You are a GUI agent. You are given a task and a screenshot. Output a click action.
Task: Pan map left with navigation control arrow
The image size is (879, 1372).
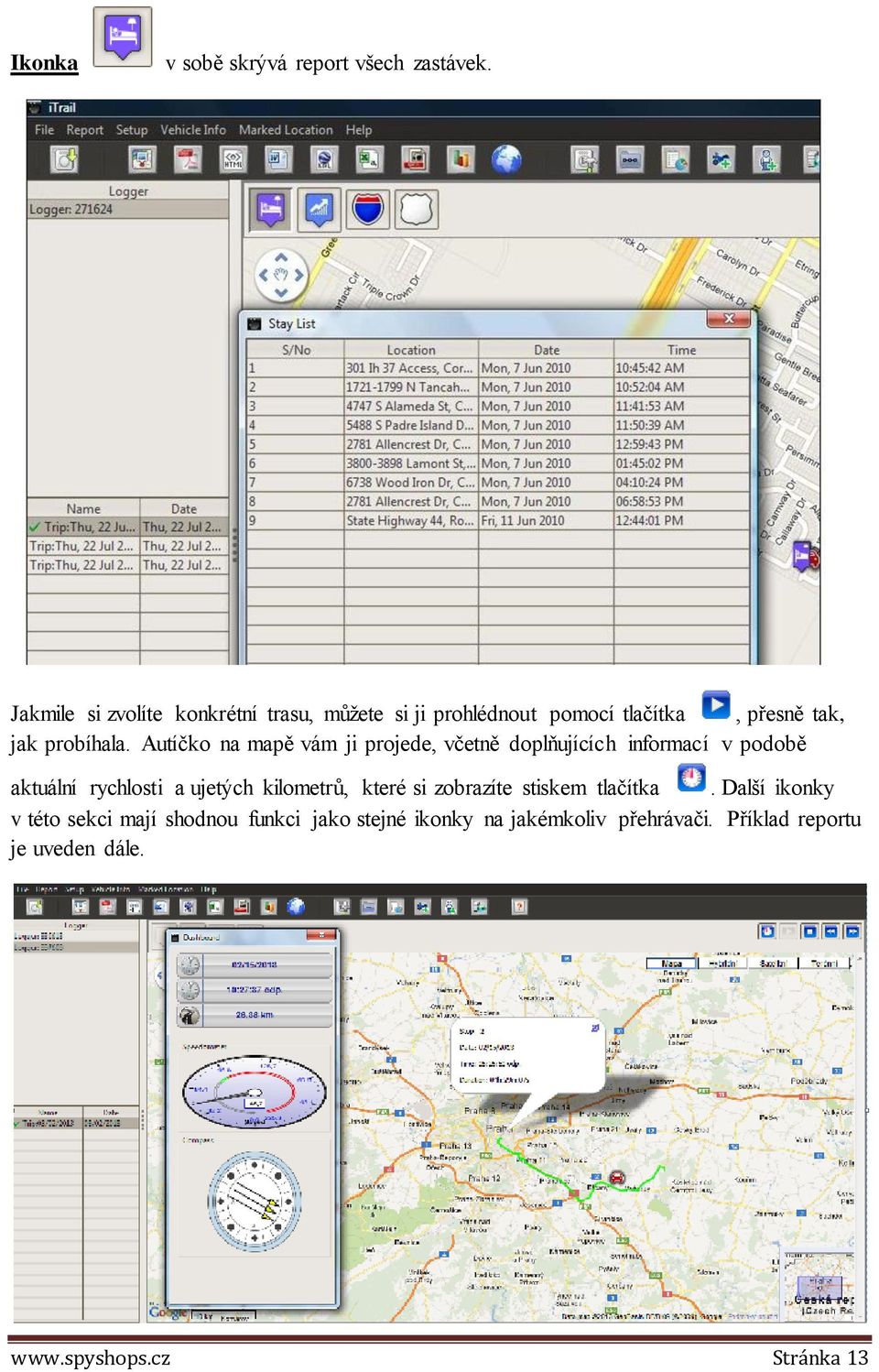(x=264, y=275)
